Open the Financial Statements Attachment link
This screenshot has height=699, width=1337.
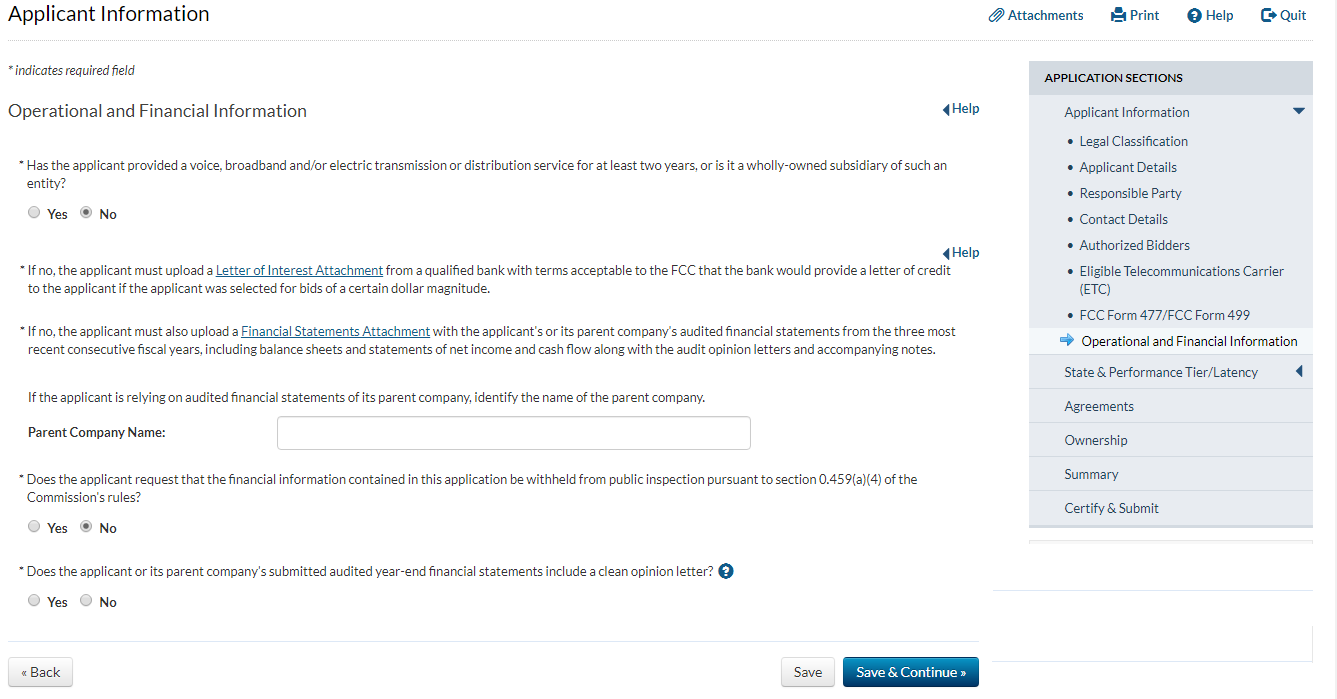pos(335,331)
